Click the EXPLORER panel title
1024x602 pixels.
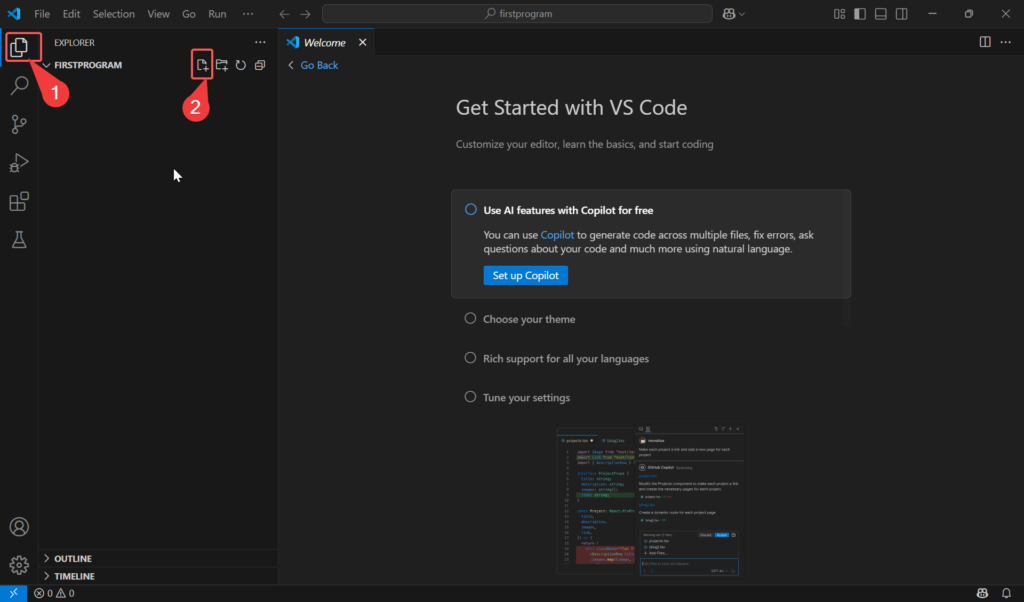(74, 42)
